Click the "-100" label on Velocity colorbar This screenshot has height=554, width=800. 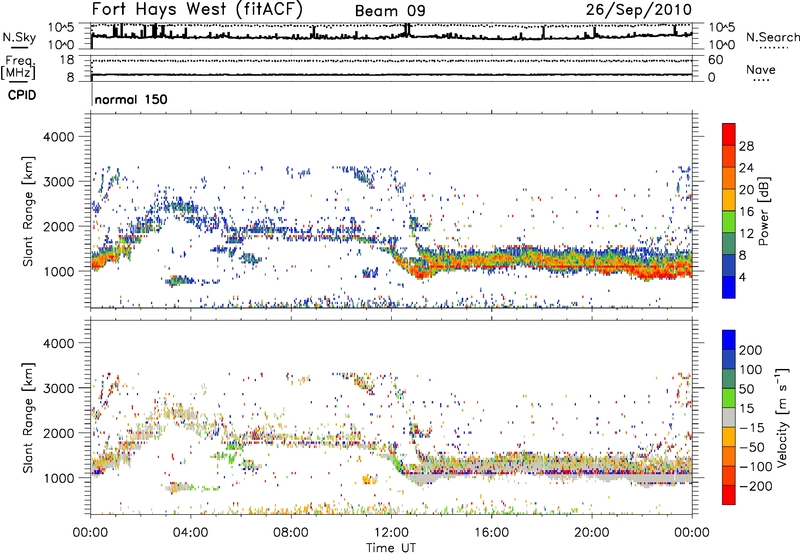[x=755, y=466]
